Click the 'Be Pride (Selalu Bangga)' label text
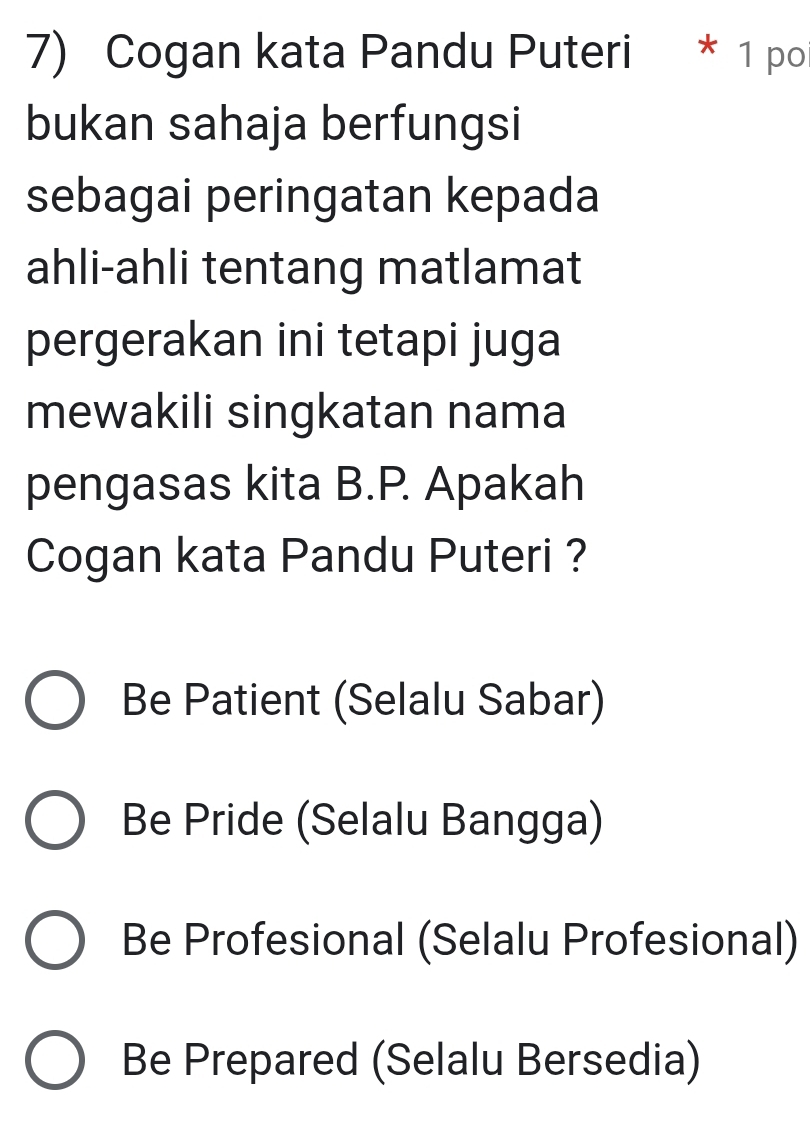This screenshot has height=1121, width=810. pos(362,820)
